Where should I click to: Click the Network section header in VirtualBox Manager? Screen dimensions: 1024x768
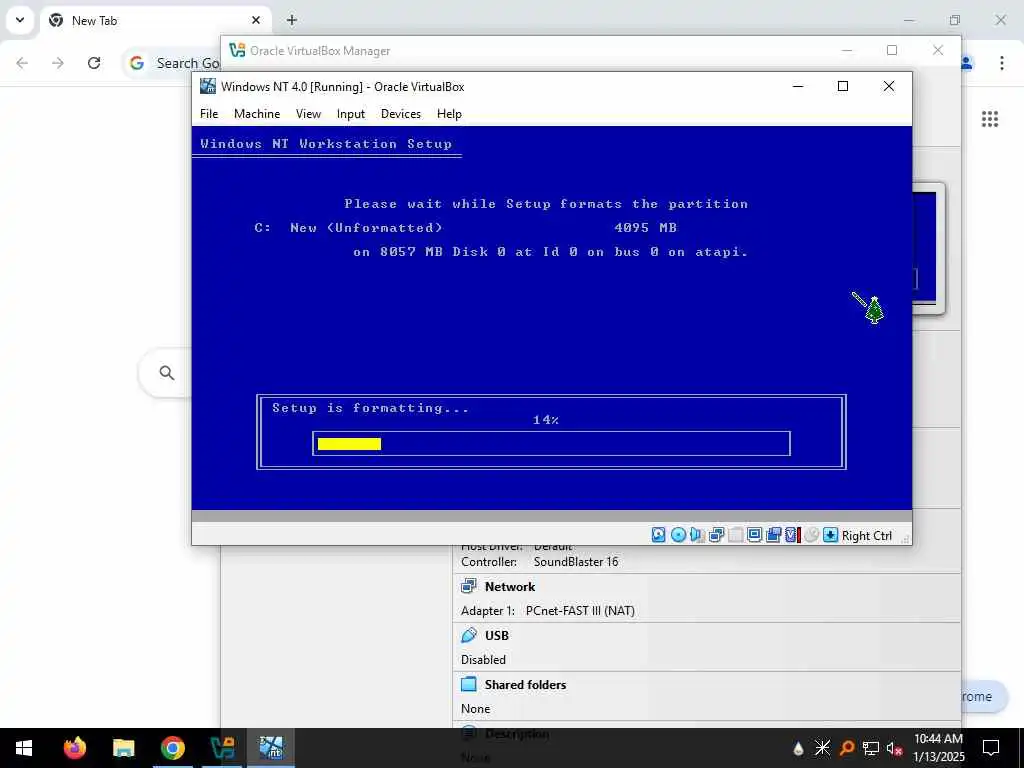coord(509,586)
